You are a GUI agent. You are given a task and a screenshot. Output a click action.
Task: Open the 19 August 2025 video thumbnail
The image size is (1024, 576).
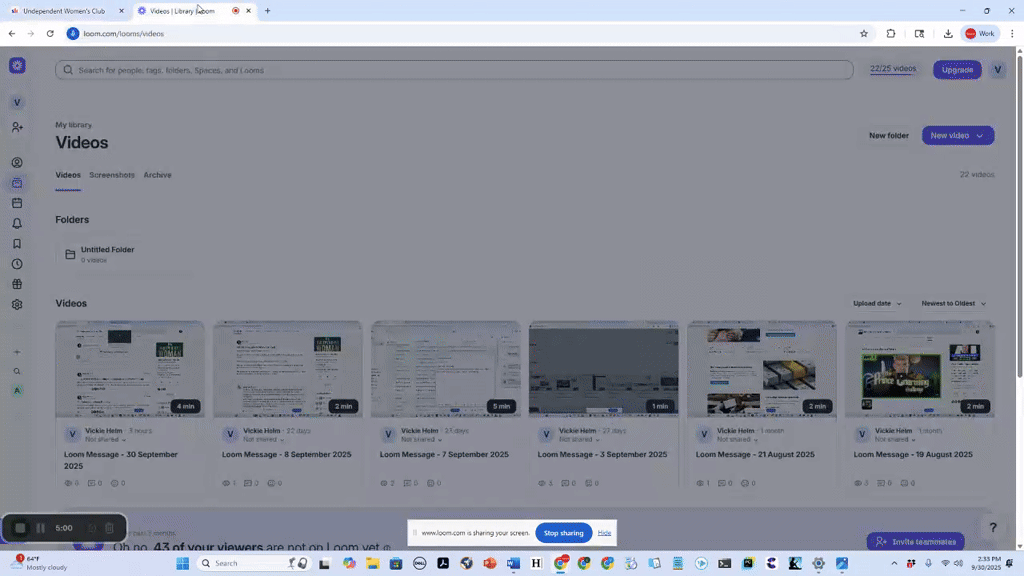pos(920,369)
